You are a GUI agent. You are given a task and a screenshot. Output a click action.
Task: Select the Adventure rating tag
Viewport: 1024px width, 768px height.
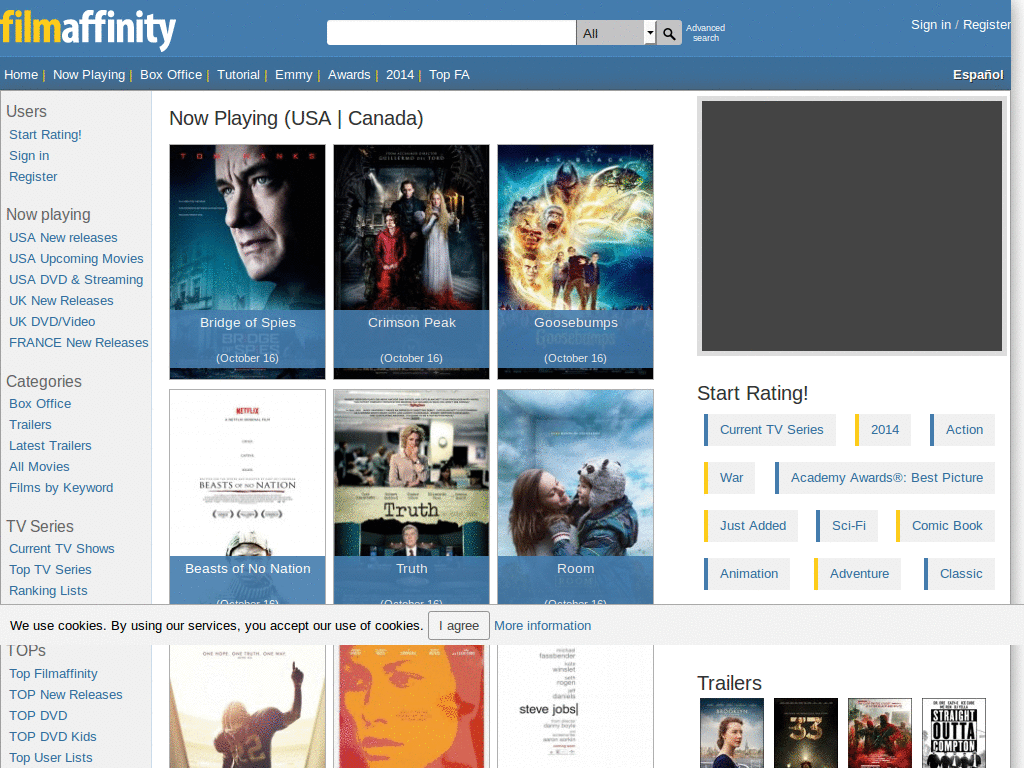pos(857,573)
